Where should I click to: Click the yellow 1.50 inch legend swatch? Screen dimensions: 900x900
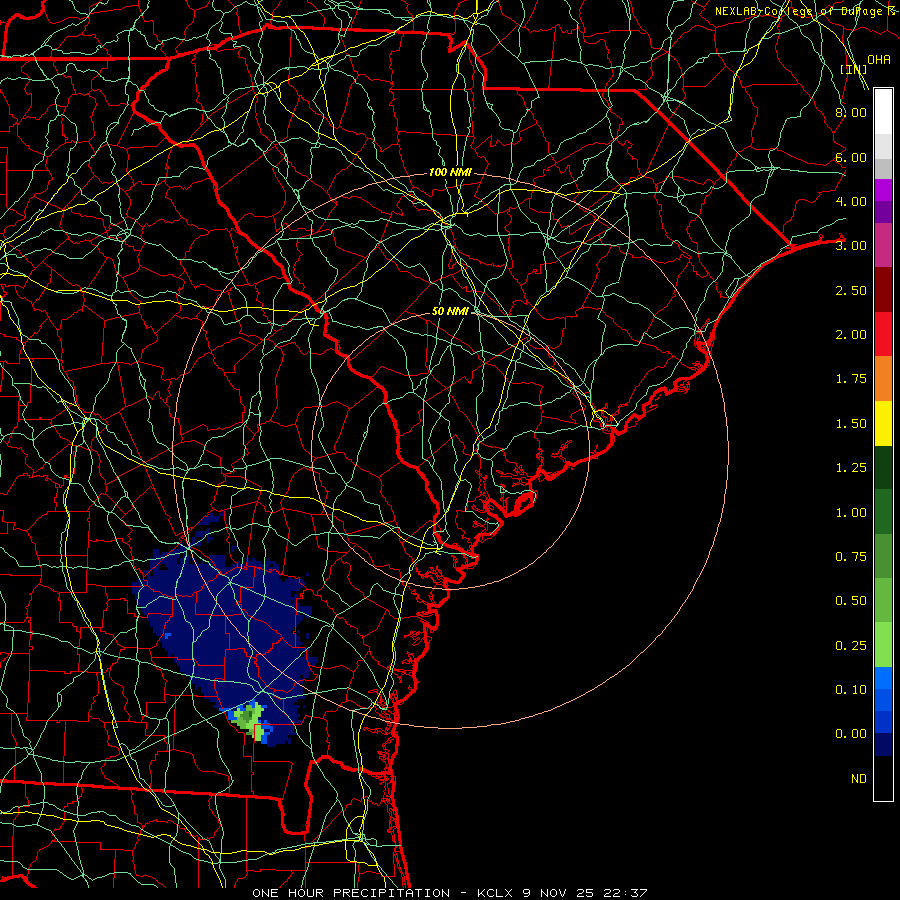[x=883, y=423]
